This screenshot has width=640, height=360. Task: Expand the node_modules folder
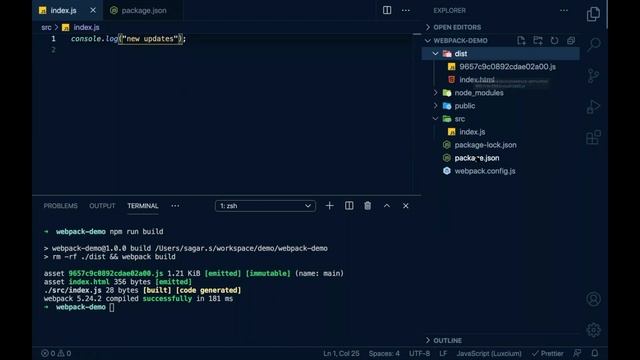pos(436,93)
